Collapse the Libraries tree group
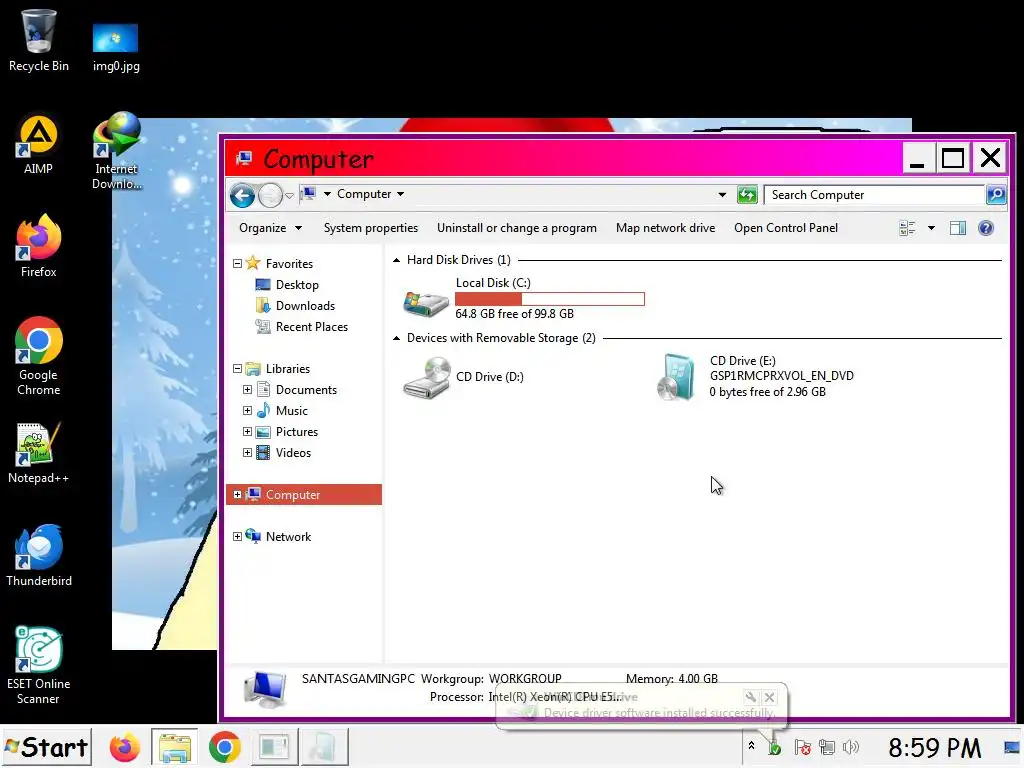This screenshot has width=1024, height=768. point(238,369)
